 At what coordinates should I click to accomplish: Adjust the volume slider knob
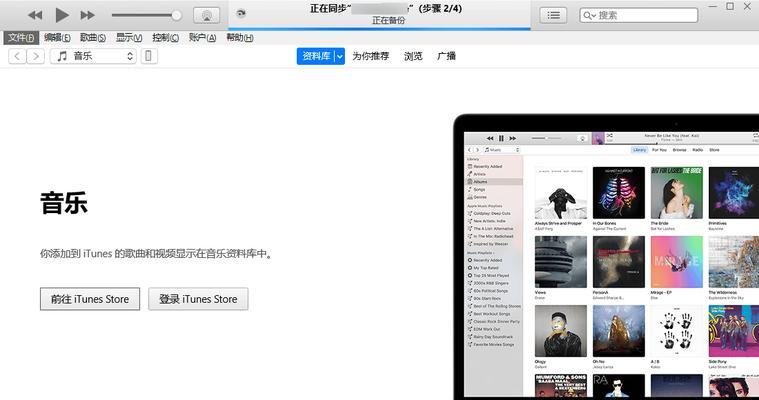[x=177, y=15]
